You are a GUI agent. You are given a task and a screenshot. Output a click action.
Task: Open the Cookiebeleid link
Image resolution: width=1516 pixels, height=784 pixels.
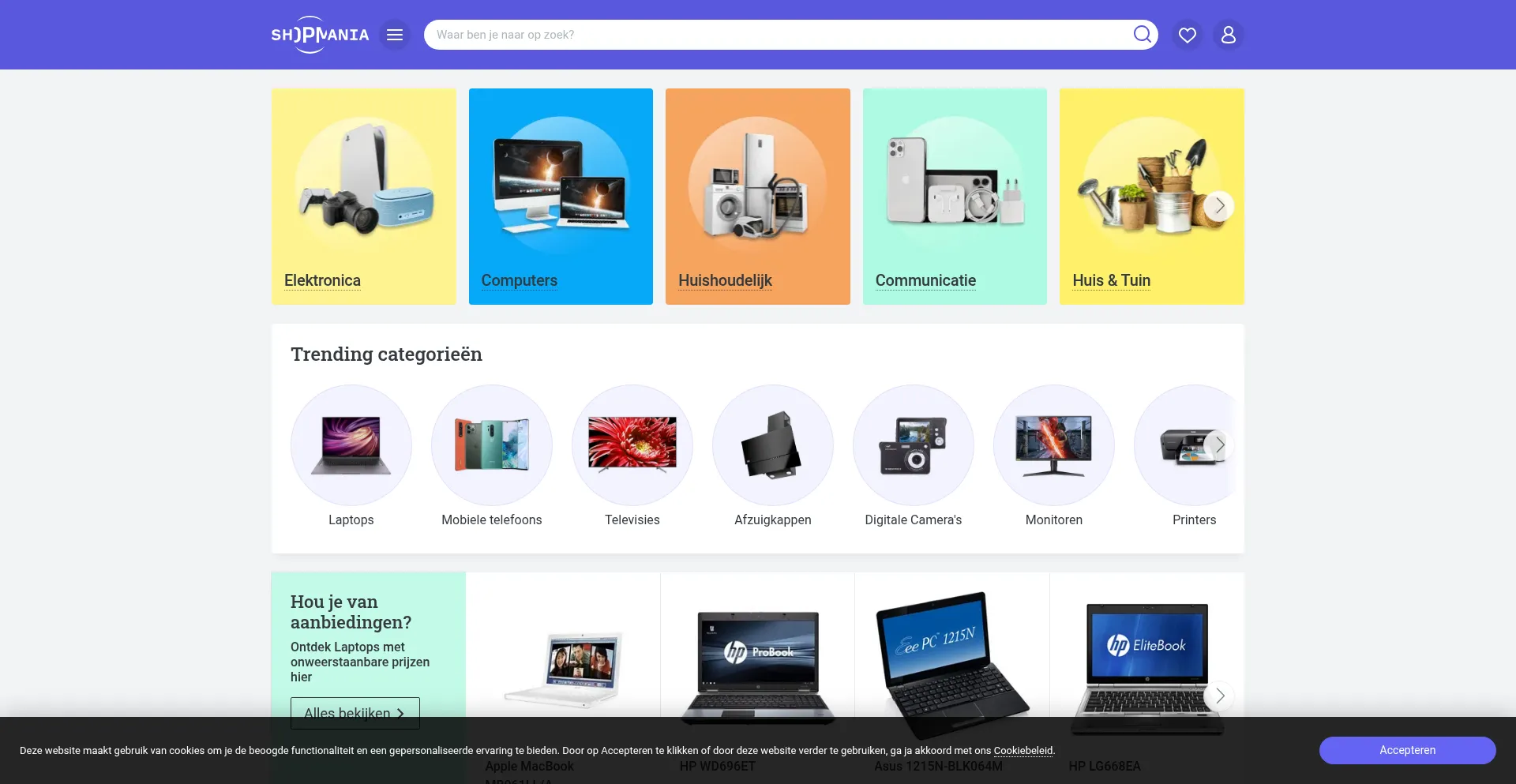(1023, 751)
